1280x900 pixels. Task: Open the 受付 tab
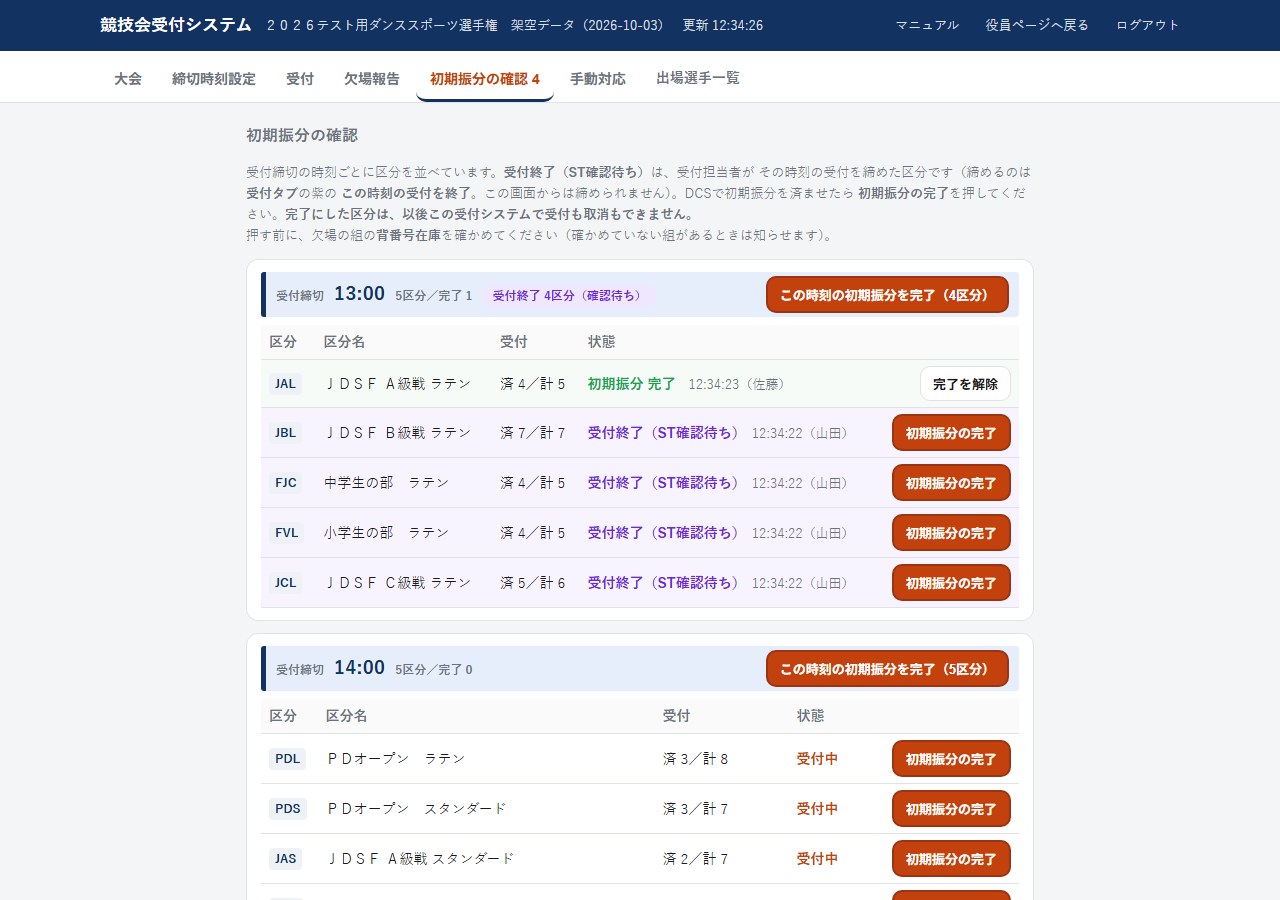coord(300,78)
